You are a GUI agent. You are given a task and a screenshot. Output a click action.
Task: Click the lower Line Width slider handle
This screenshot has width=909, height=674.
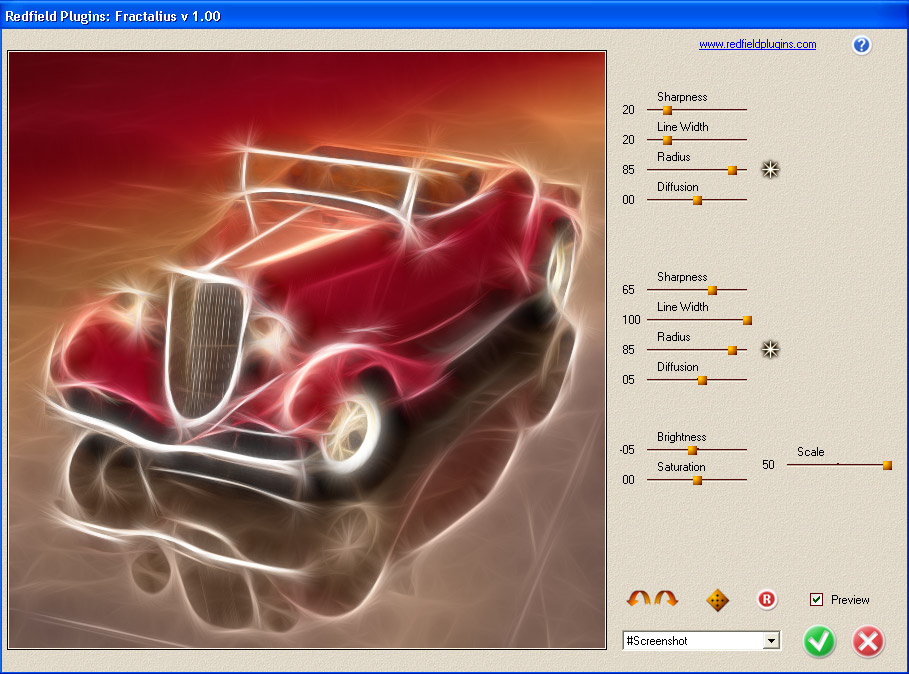pyautogui.click(x=746, y=320)
